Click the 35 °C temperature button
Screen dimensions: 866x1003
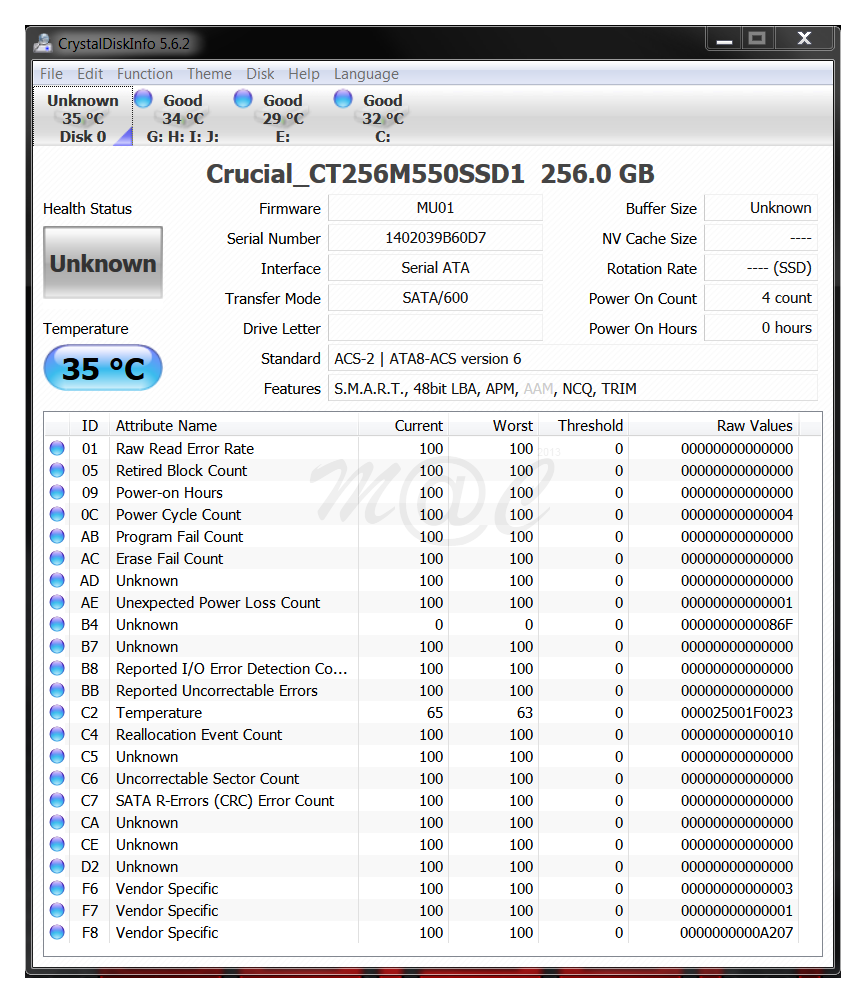103,368
